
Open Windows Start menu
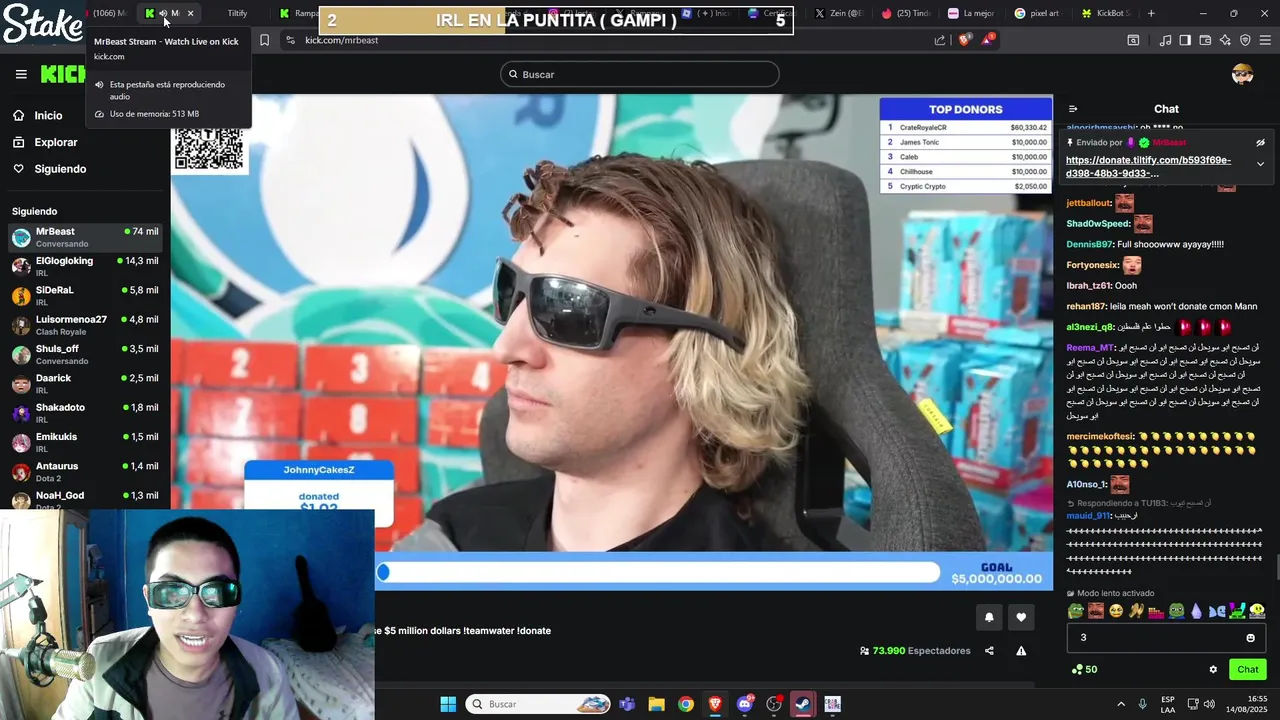(448, 704)
